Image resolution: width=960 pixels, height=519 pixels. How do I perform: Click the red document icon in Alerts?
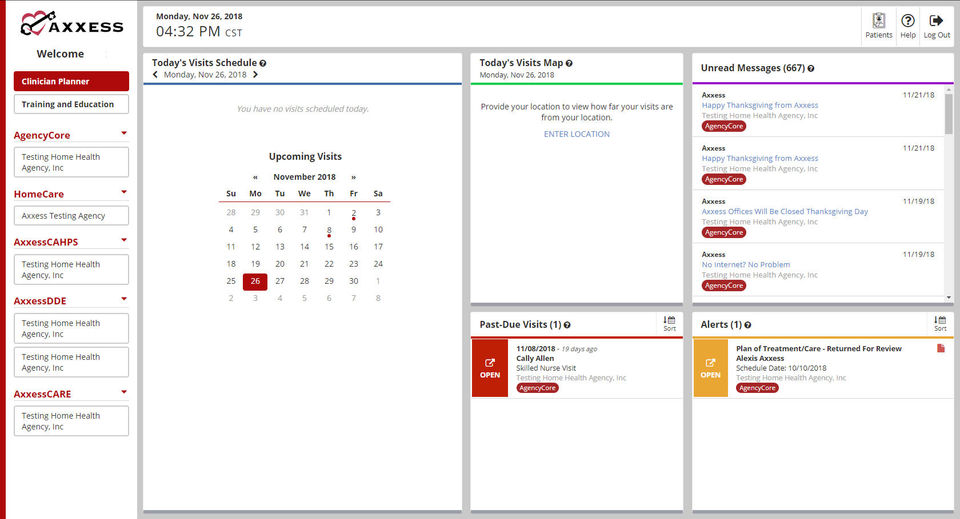tap(940, 348)
